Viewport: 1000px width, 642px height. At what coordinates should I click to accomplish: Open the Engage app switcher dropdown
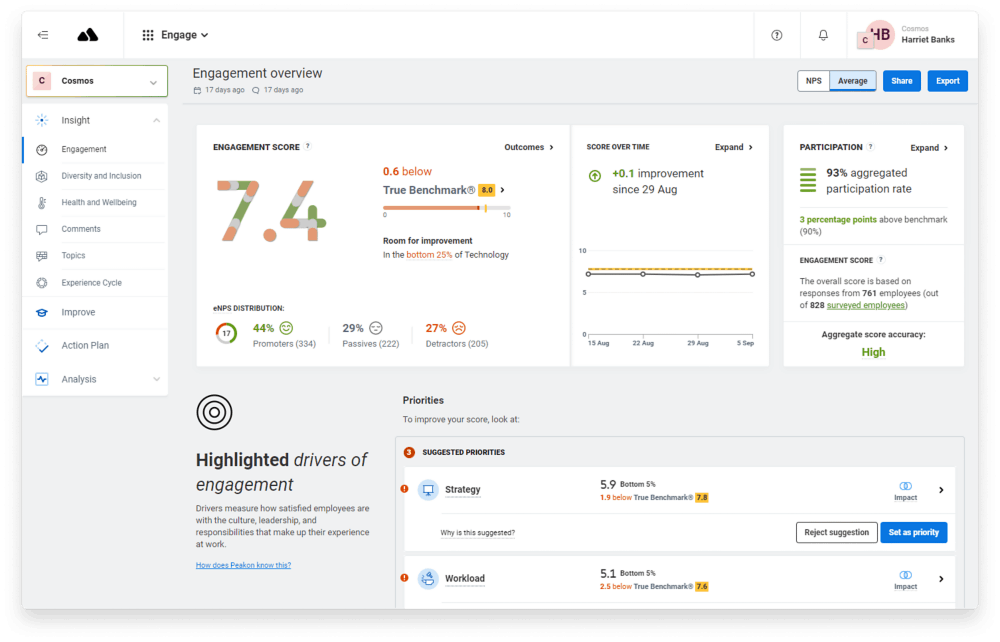point(176,34)
